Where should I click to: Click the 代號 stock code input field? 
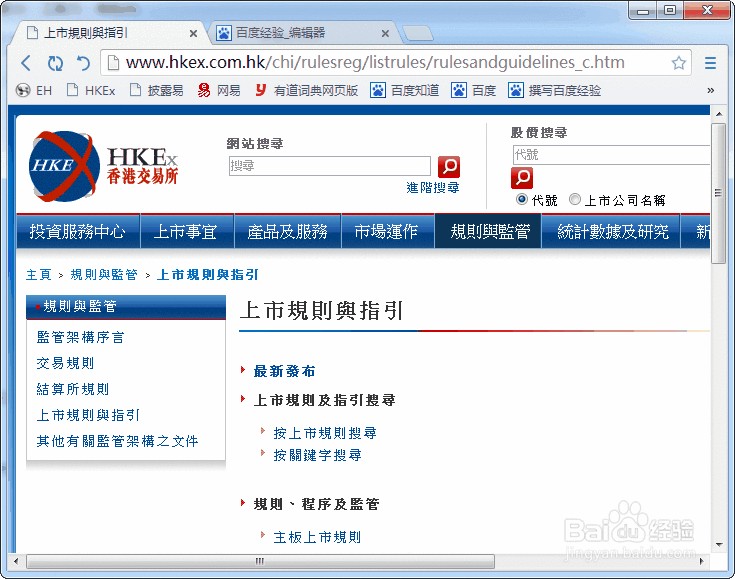pos(611,154)
